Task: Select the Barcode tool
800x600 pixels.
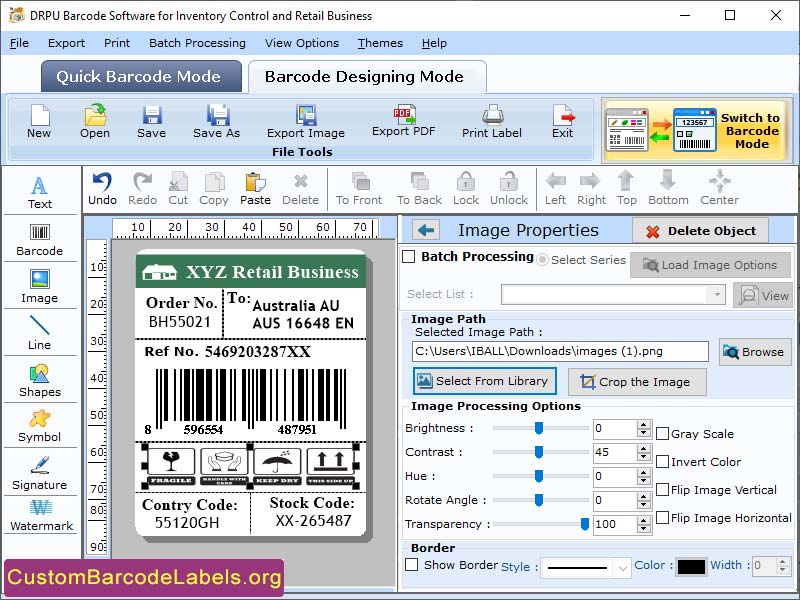Action: point(40,239)
